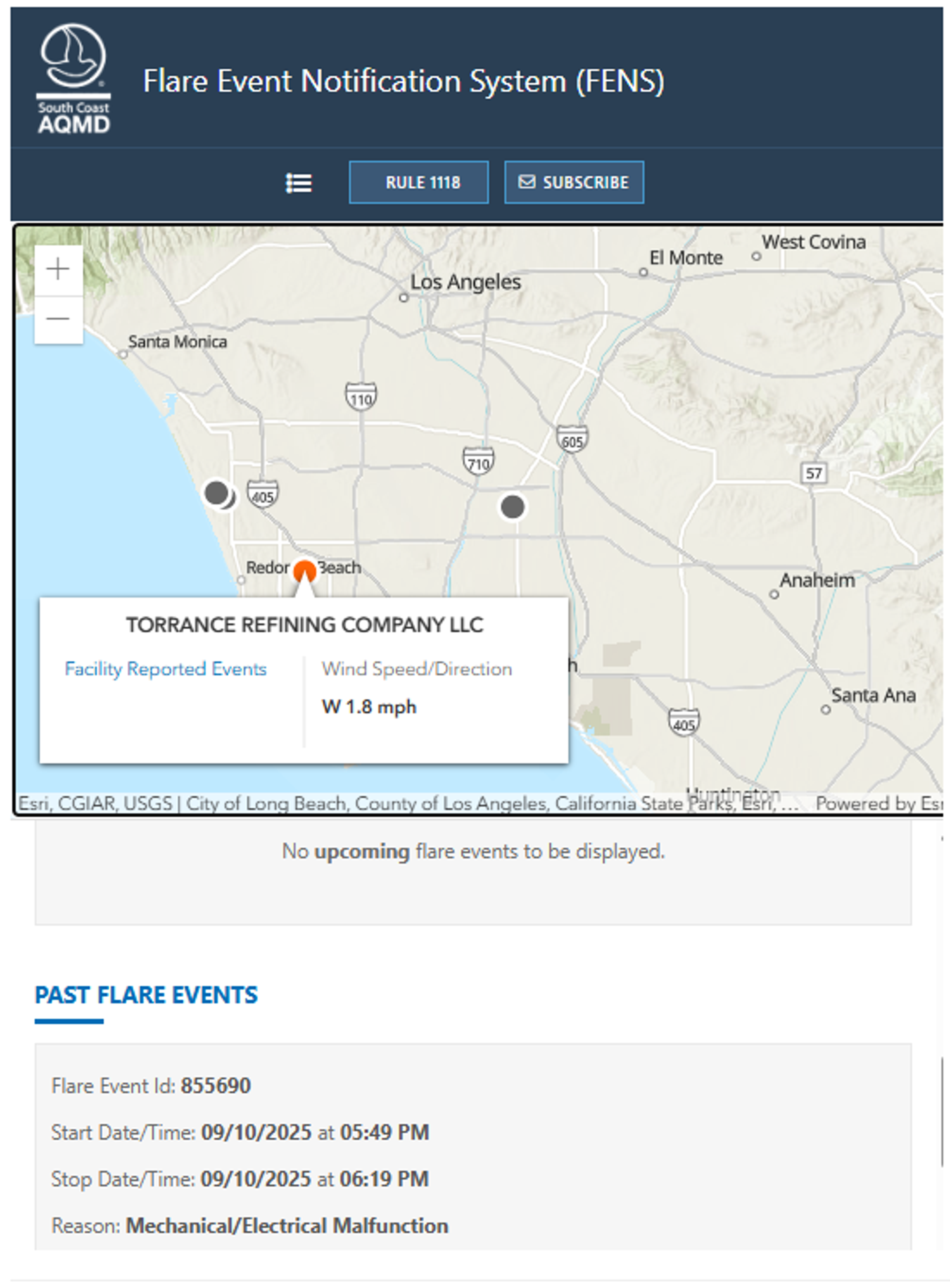This screenshot has height=1288, width=950.
Task: Click the 605 freeway shield
Action: (x=572, y=439)
